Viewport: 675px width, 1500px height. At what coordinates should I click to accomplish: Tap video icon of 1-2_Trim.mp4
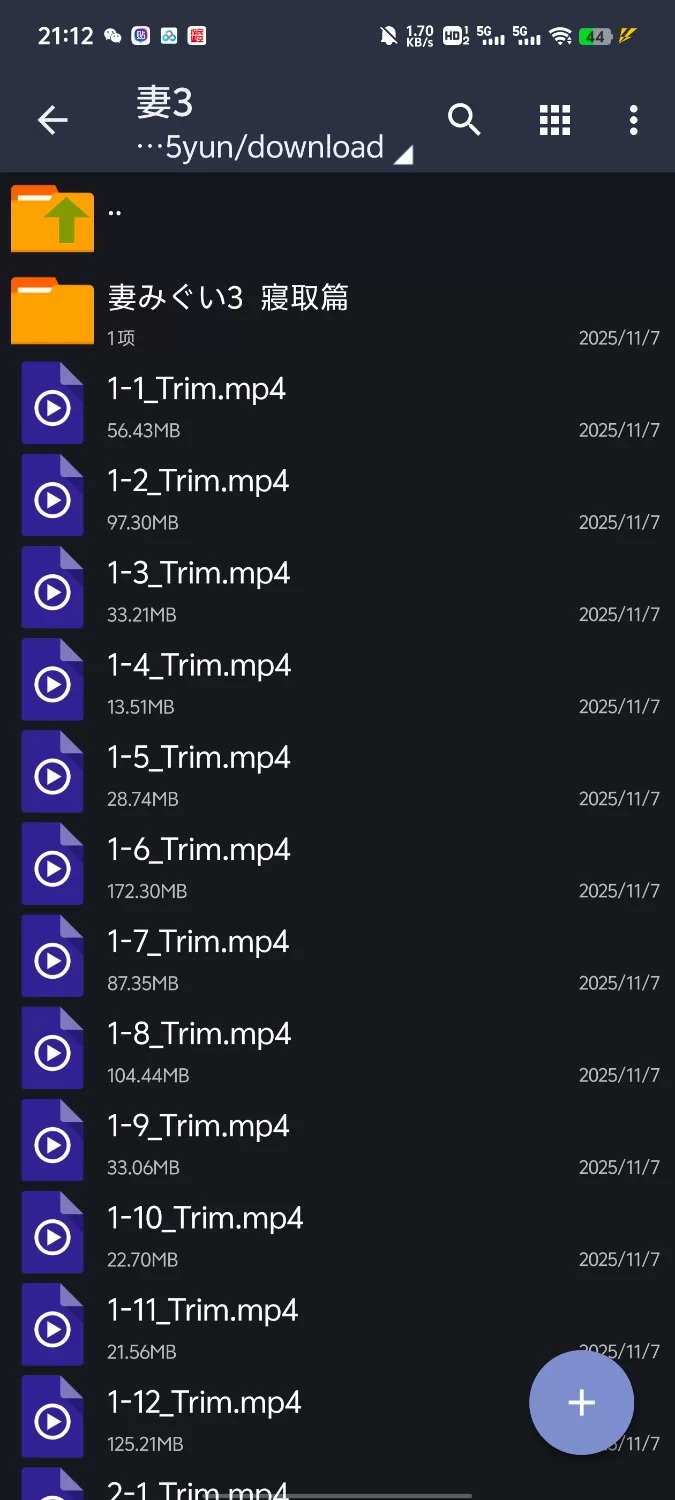pyautogui.click(x=52, y=499)
